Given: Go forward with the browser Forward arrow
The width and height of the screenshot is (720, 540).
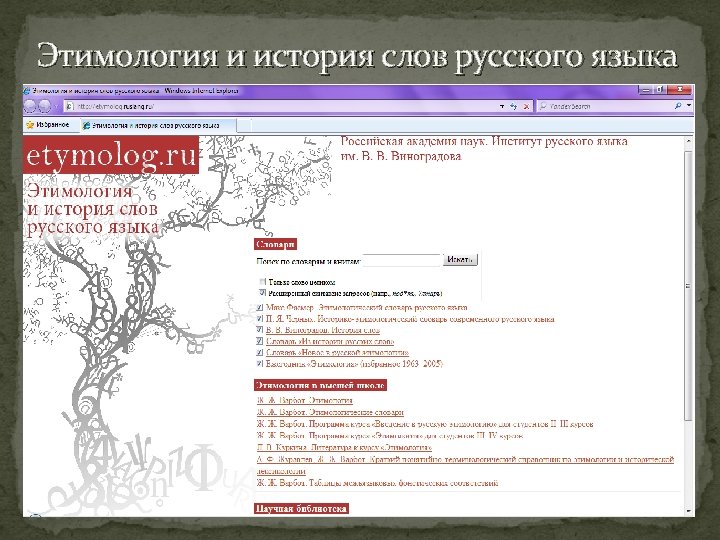Looking at the screenshot, I should [45, 106].
